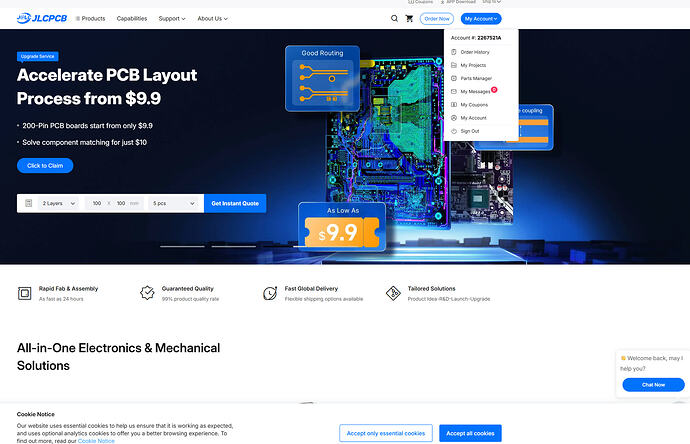Open My Messages in account menu
Screen dimensions: 690x444
click(475, 92)
